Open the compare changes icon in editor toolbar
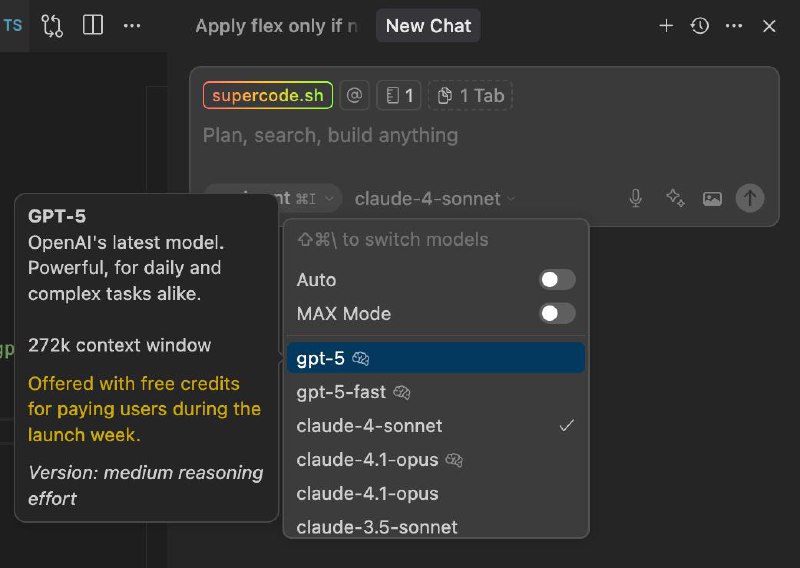Image resolution: width=800 pixels, height=568 pixels. point(52,26)
